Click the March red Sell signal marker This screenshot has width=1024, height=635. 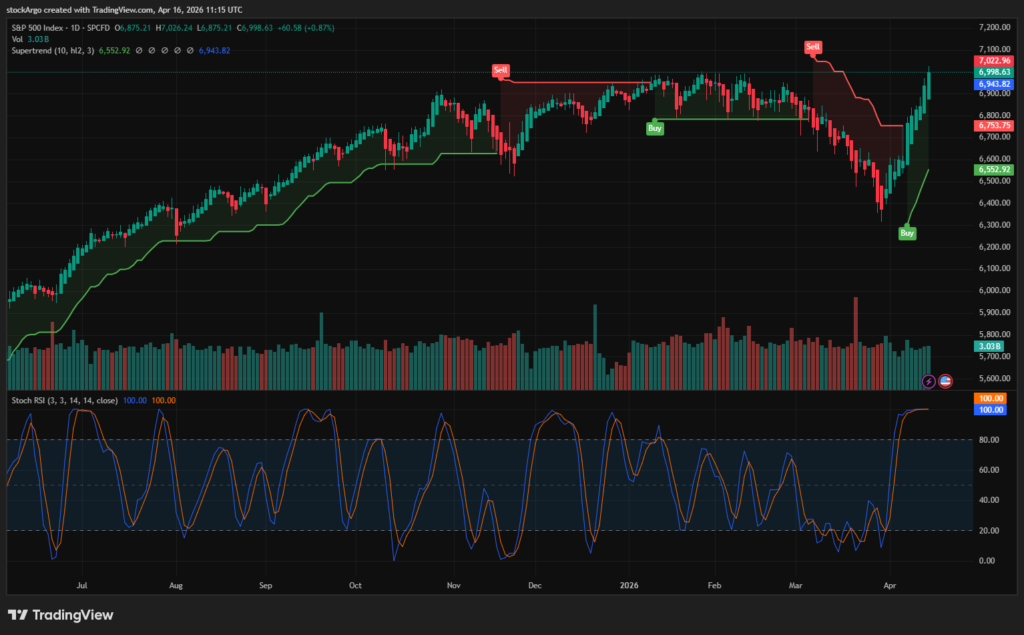click(x=813, y=47)
